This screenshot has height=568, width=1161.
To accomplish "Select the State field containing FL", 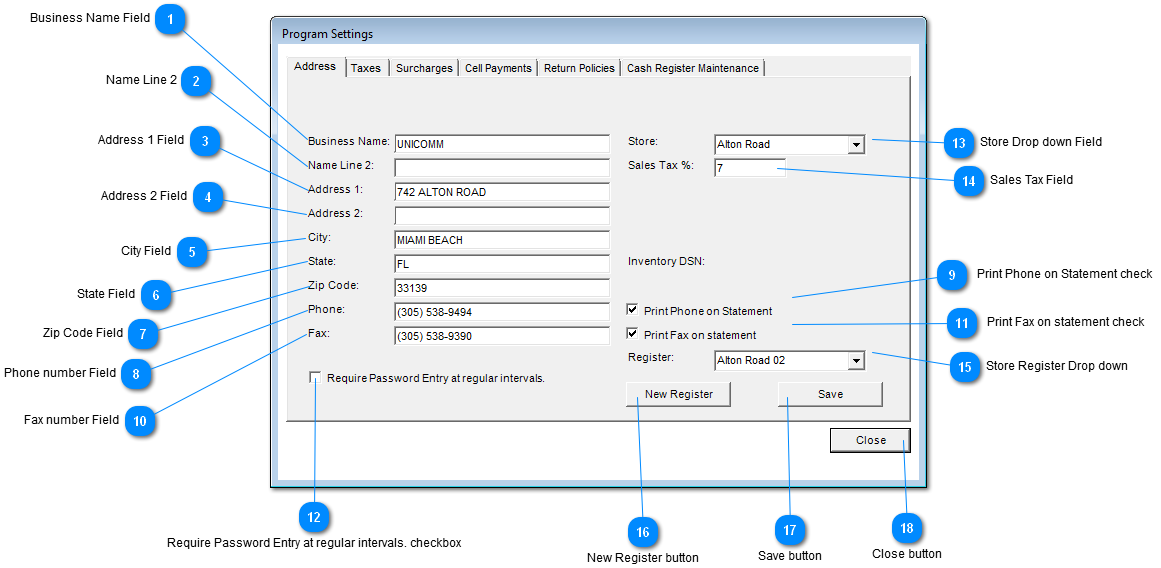I will [502, 264].
